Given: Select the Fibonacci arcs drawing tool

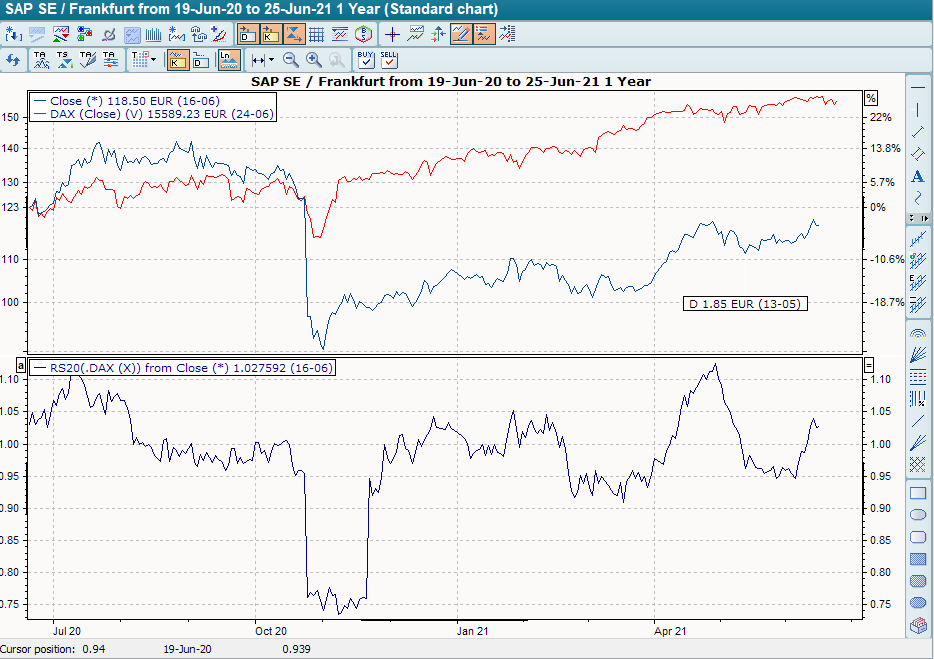Looking at the screenshot, I should tap(918, 333).
